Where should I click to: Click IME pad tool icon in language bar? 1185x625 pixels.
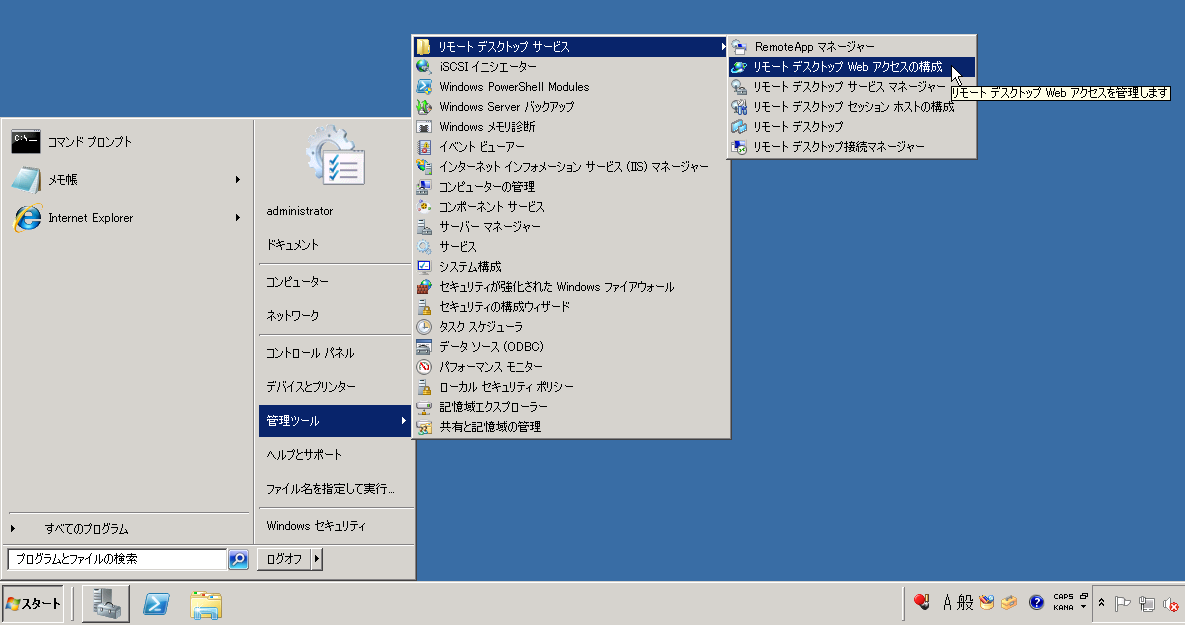[x=986, y=602]
